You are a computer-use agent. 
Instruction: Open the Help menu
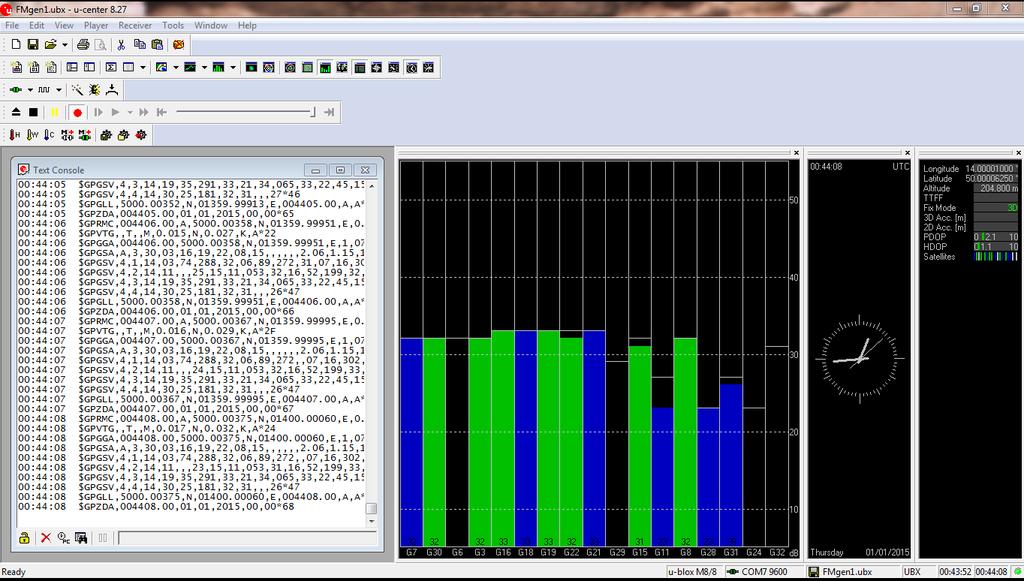pyautogui.click(x=247, y=25)
